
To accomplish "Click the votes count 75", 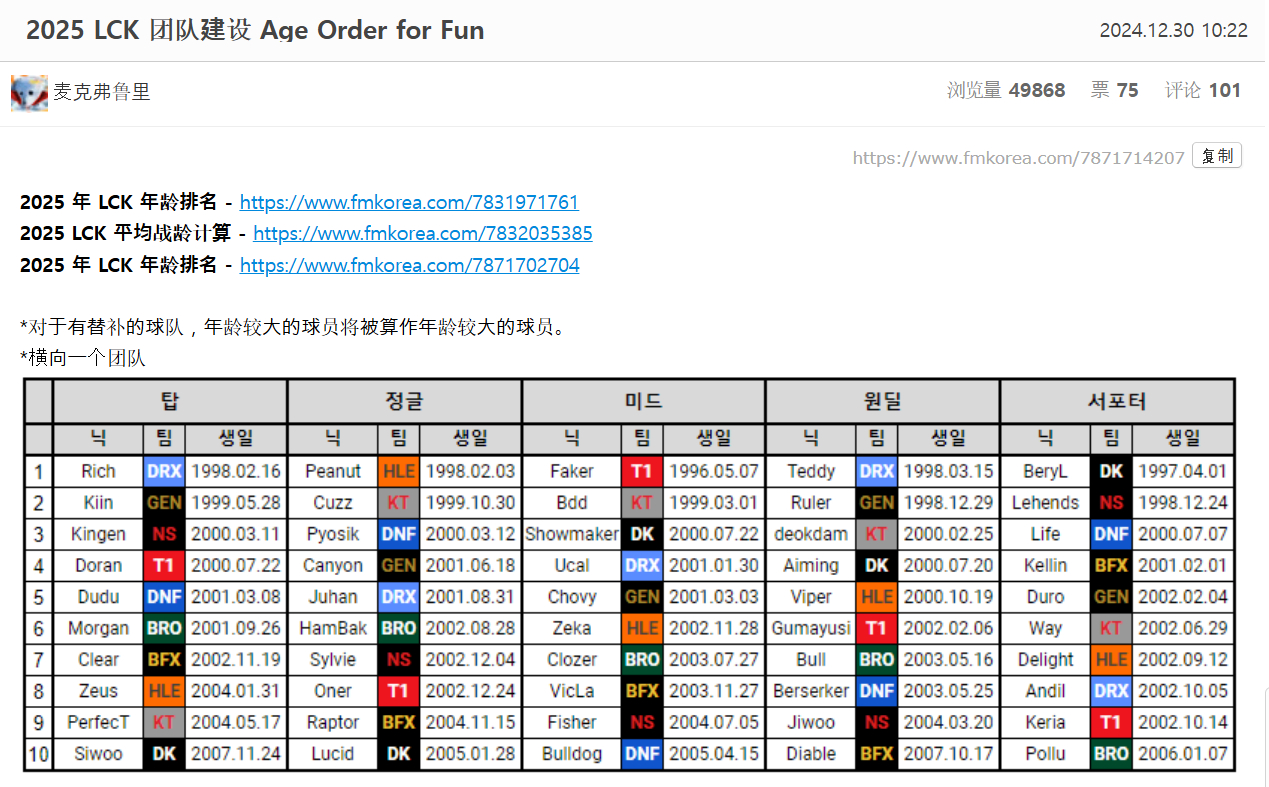I will (1127, 90).
